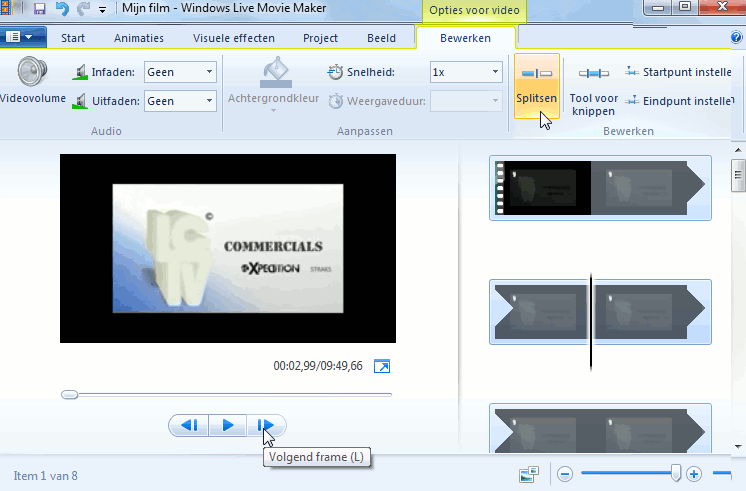Open the Animaties tab

(138, 38)
